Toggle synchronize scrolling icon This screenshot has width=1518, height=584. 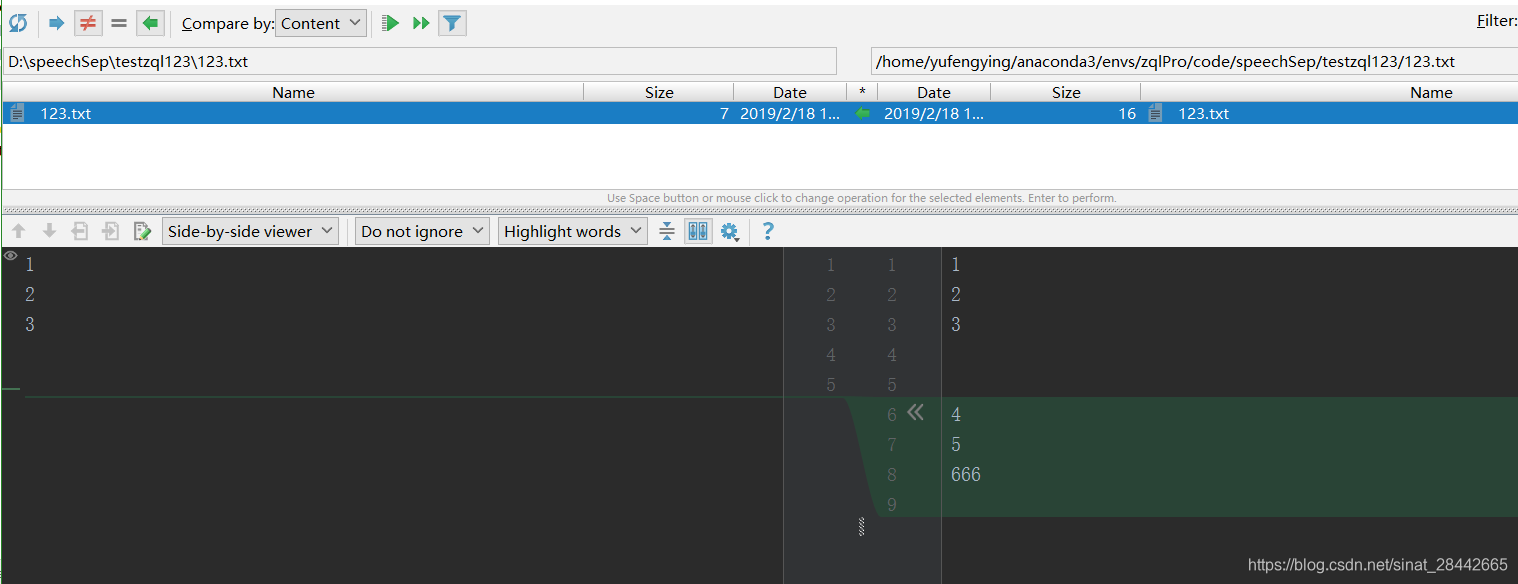tap(698, 231)
